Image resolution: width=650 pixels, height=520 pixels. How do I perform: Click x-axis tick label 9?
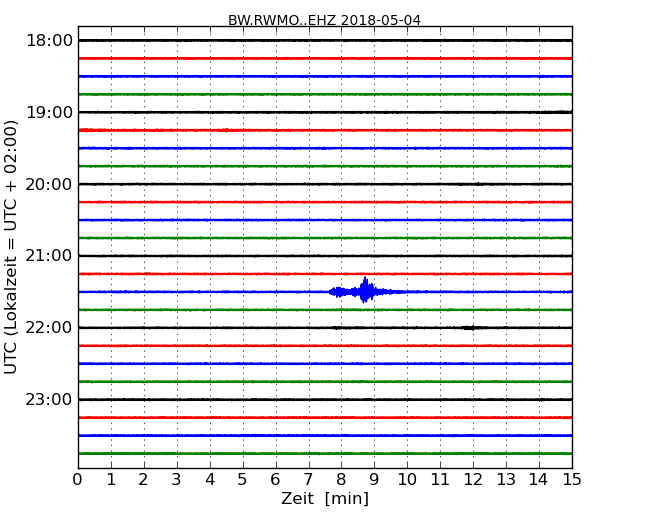[x=374, y=480]
